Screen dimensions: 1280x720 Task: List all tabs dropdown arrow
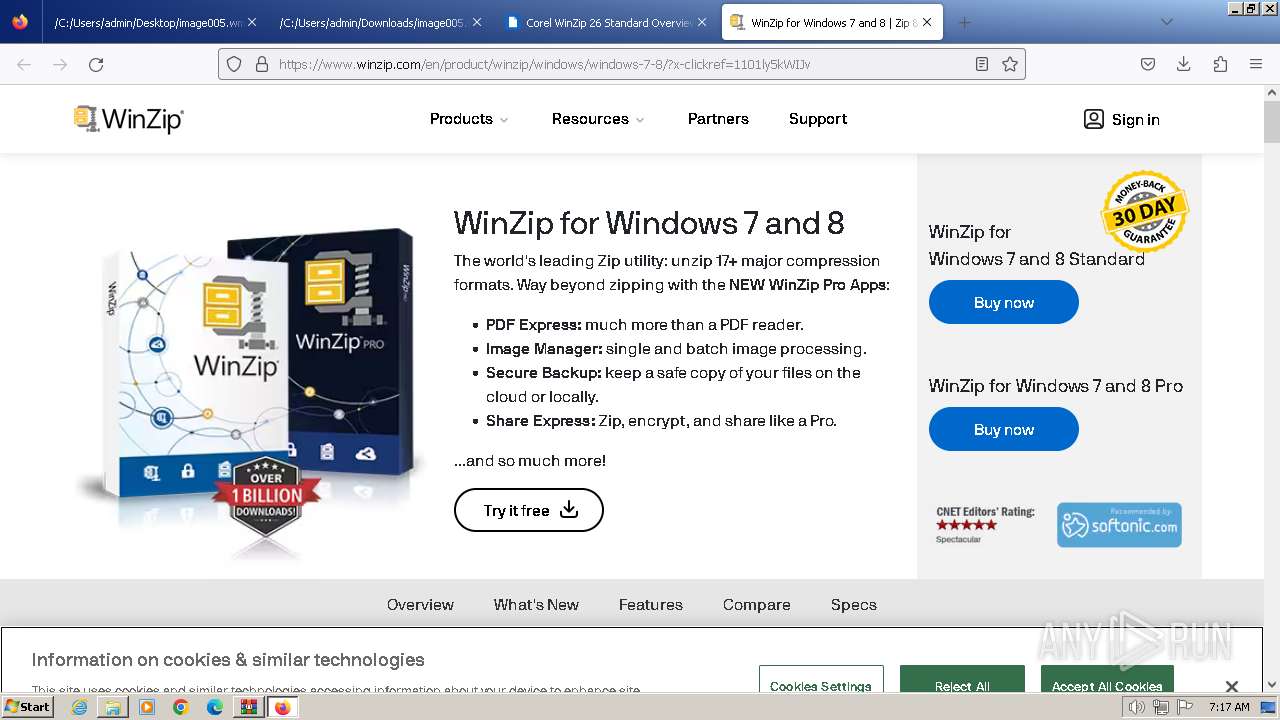[1166, 22]
